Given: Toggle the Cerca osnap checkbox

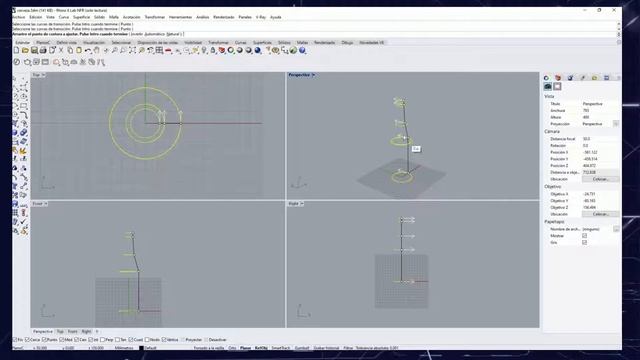Looking at the screenshot, I should [27, 340].
